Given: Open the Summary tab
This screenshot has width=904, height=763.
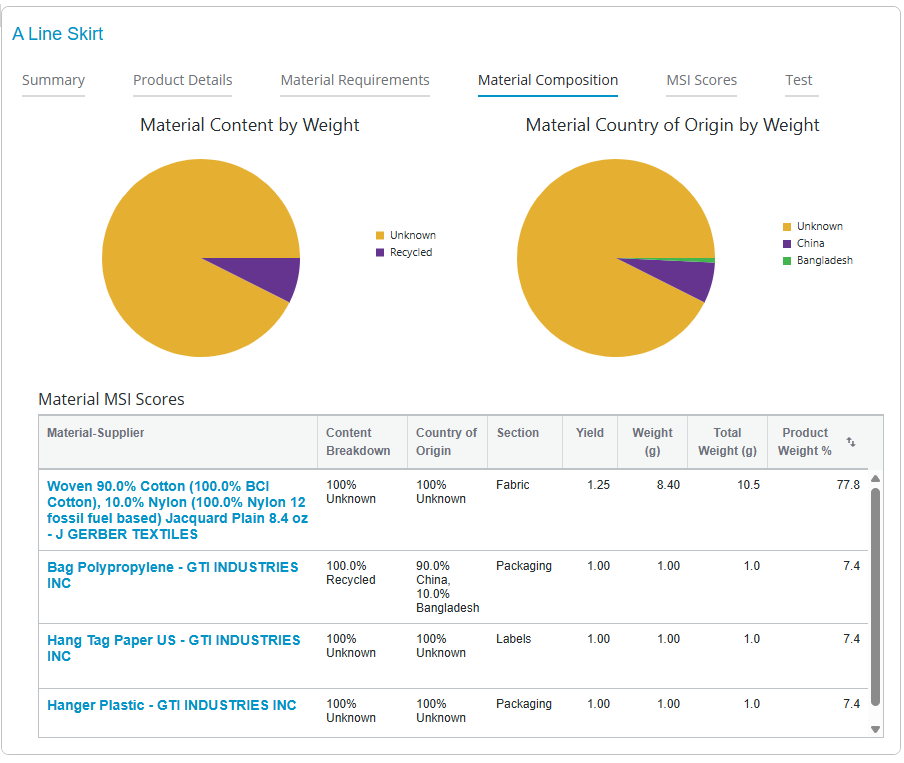Looking at the screenshot, I should point(53,80).
